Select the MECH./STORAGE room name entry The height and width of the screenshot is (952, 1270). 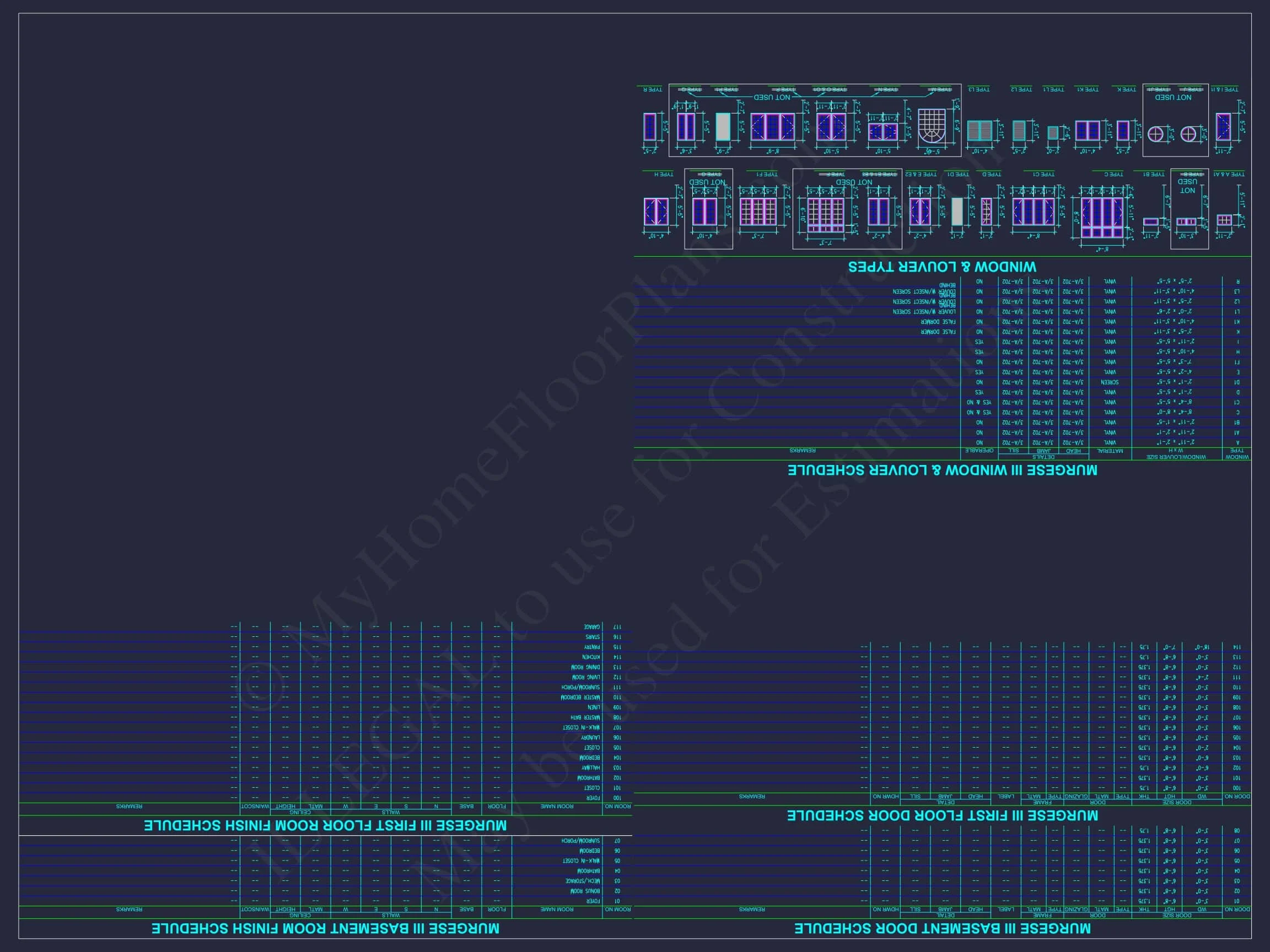583,881
